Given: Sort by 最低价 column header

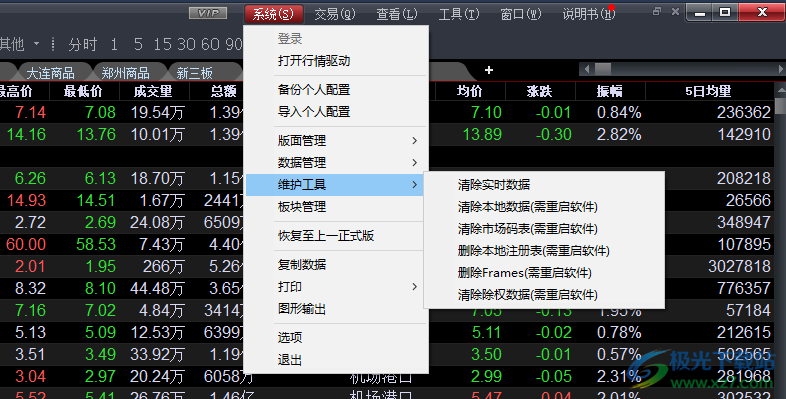Looking at the screenshot, I should click(83, 91).
